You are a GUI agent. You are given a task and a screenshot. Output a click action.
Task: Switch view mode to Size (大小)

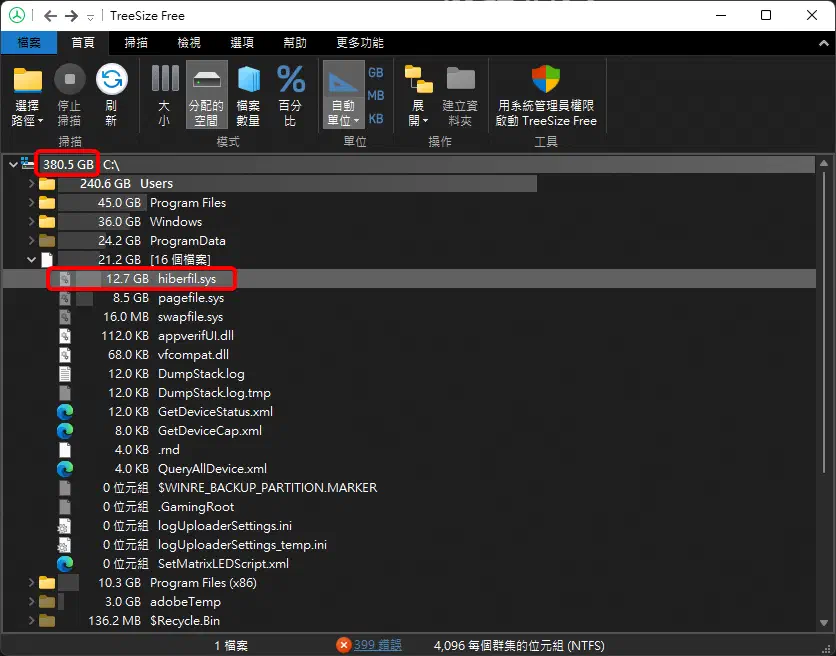(163, 95)
